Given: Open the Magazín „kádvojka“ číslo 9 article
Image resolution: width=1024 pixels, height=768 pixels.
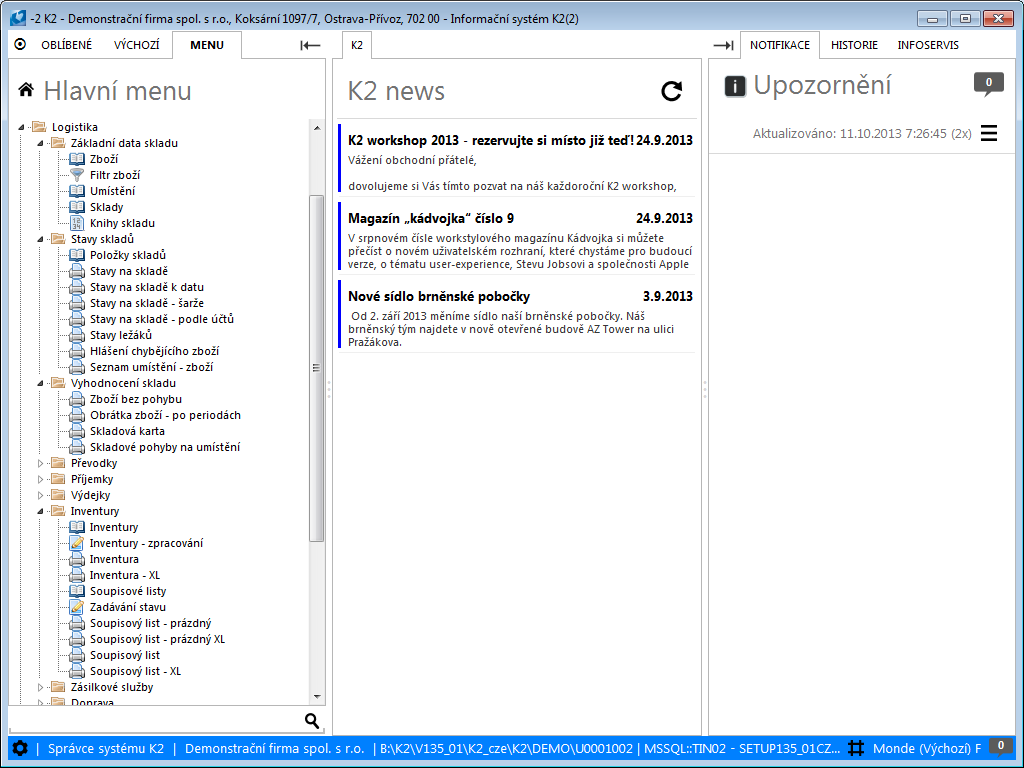Looking at the screenshot, I should [x=516, y=236].
